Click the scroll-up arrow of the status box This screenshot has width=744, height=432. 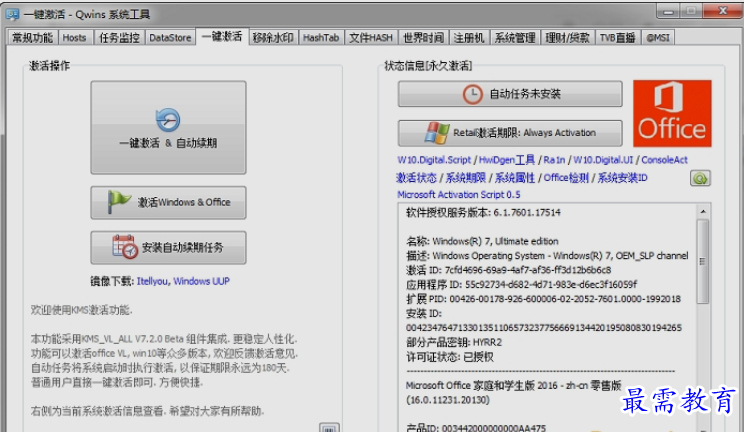[x=703, y=211]
